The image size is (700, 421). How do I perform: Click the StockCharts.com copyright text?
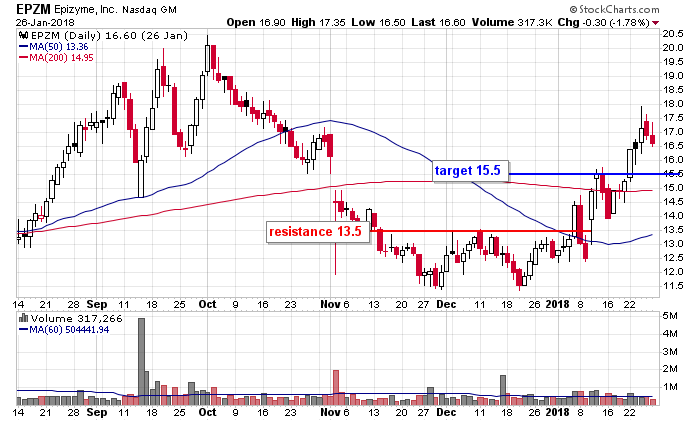point(614,9)
